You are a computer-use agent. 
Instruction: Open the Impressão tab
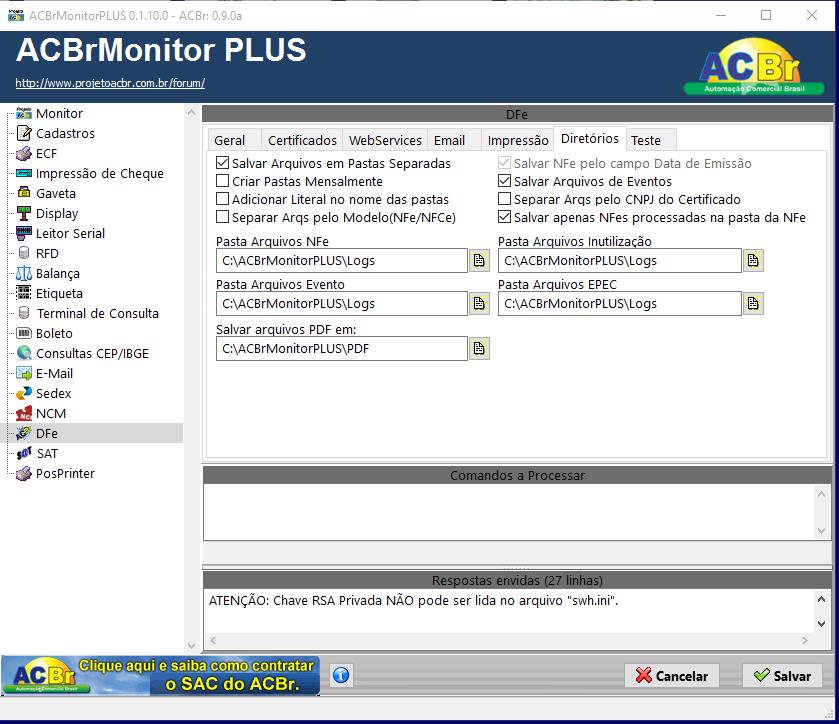click(517, 140)
